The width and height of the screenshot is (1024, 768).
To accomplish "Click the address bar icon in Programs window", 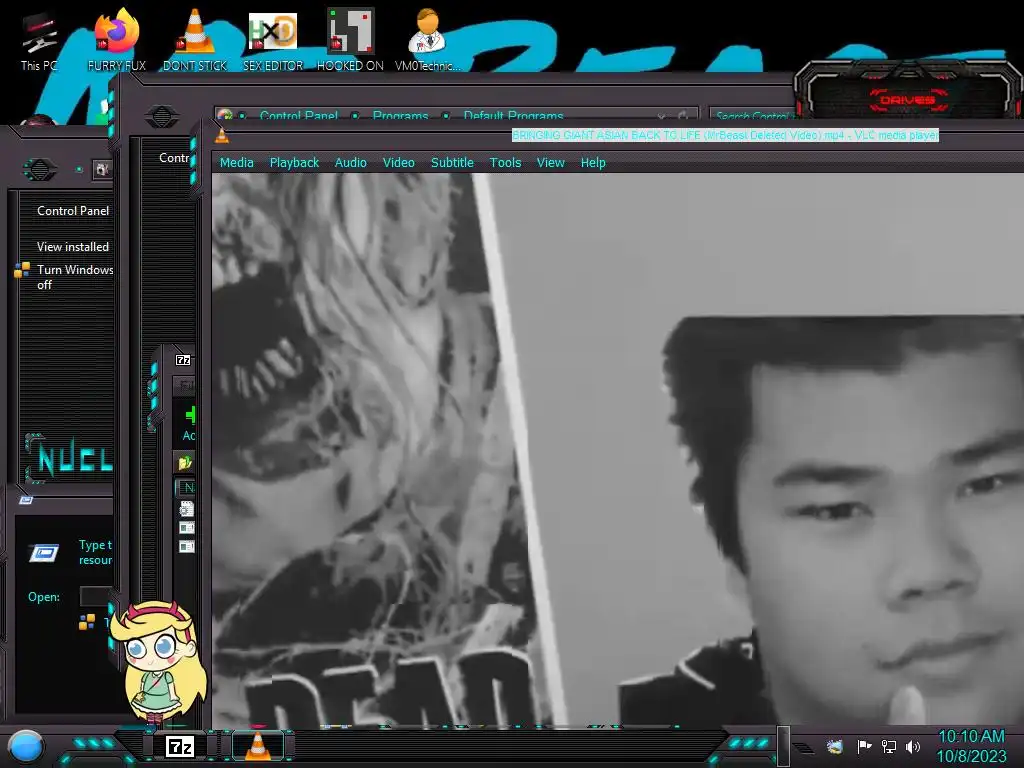I will point(101,170).
